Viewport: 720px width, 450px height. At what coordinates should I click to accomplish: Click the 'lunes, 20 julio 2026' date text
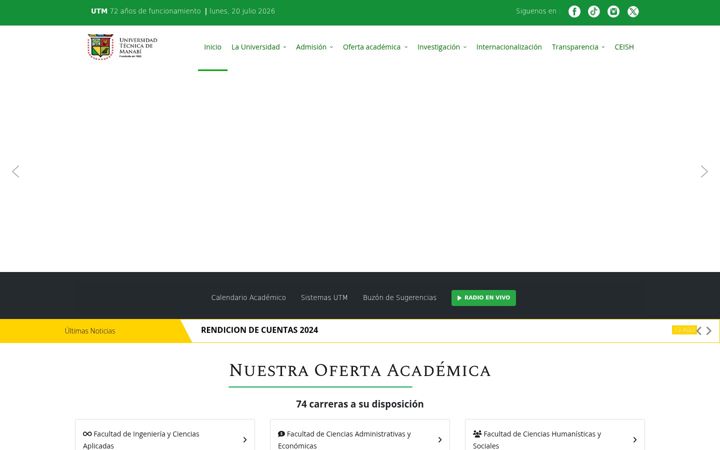pyautogui.click(x=242, y=11)
